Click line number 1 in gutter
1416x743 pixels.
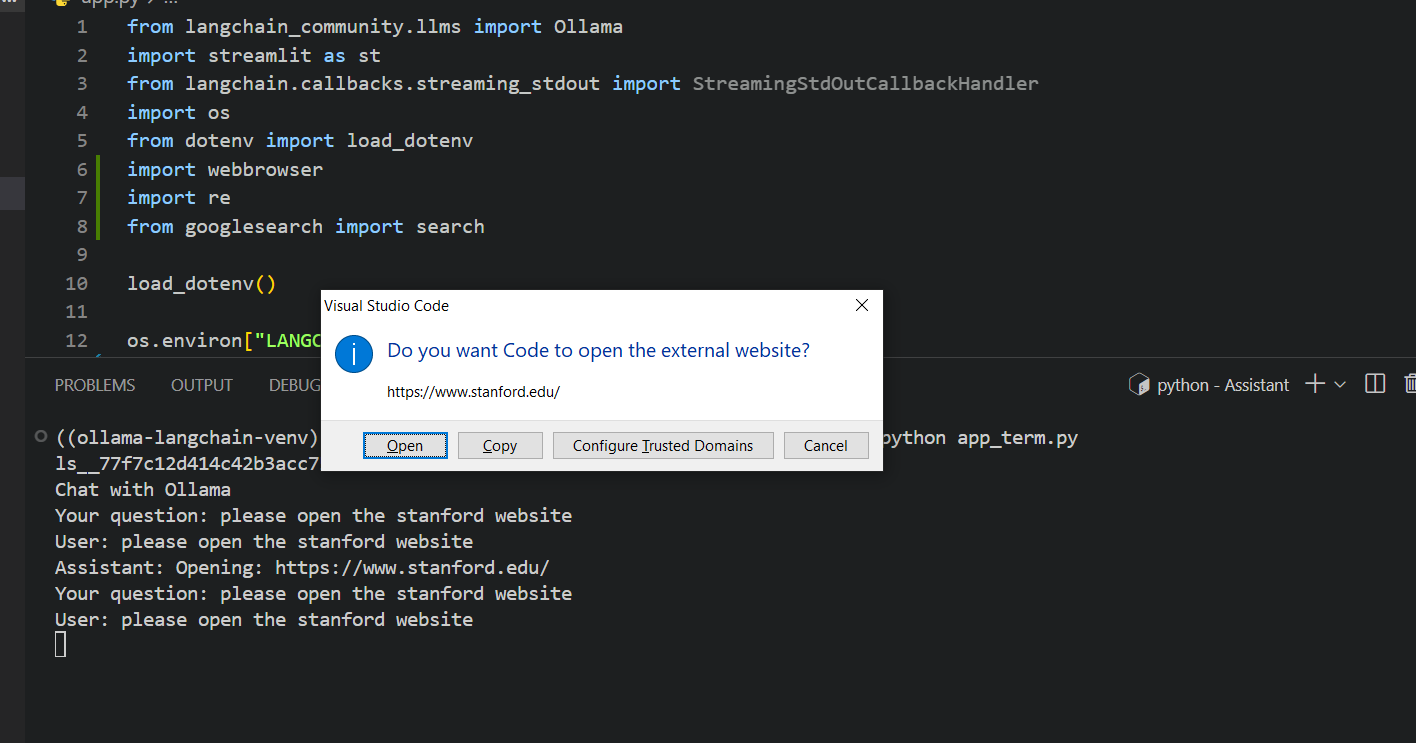[82, 27]
